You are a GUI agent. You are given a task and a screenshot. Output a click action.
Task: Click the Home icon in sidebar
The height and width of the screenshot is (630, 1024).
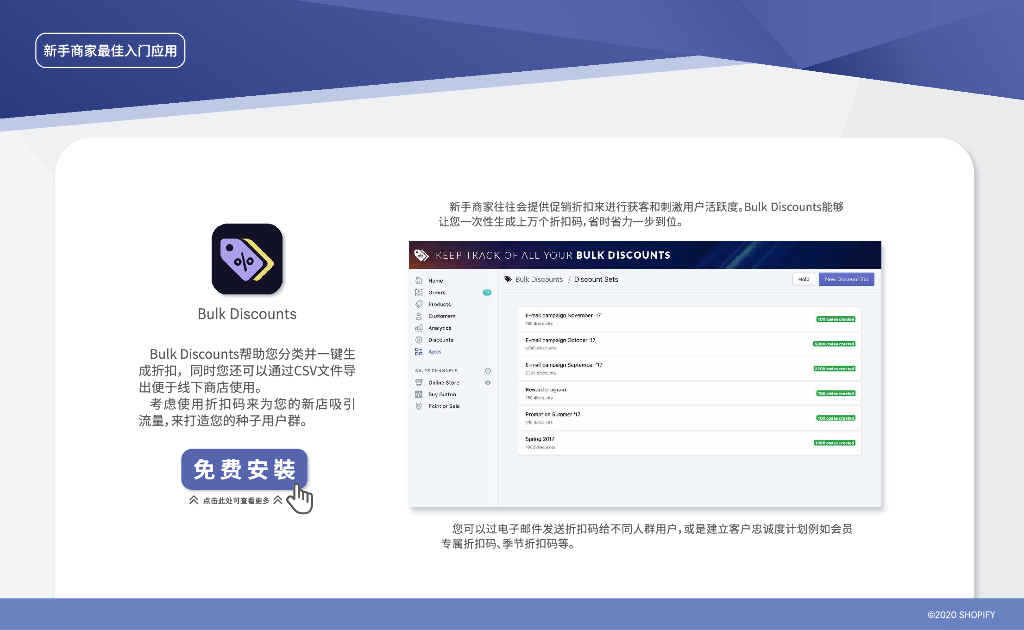tap(419, 280)
